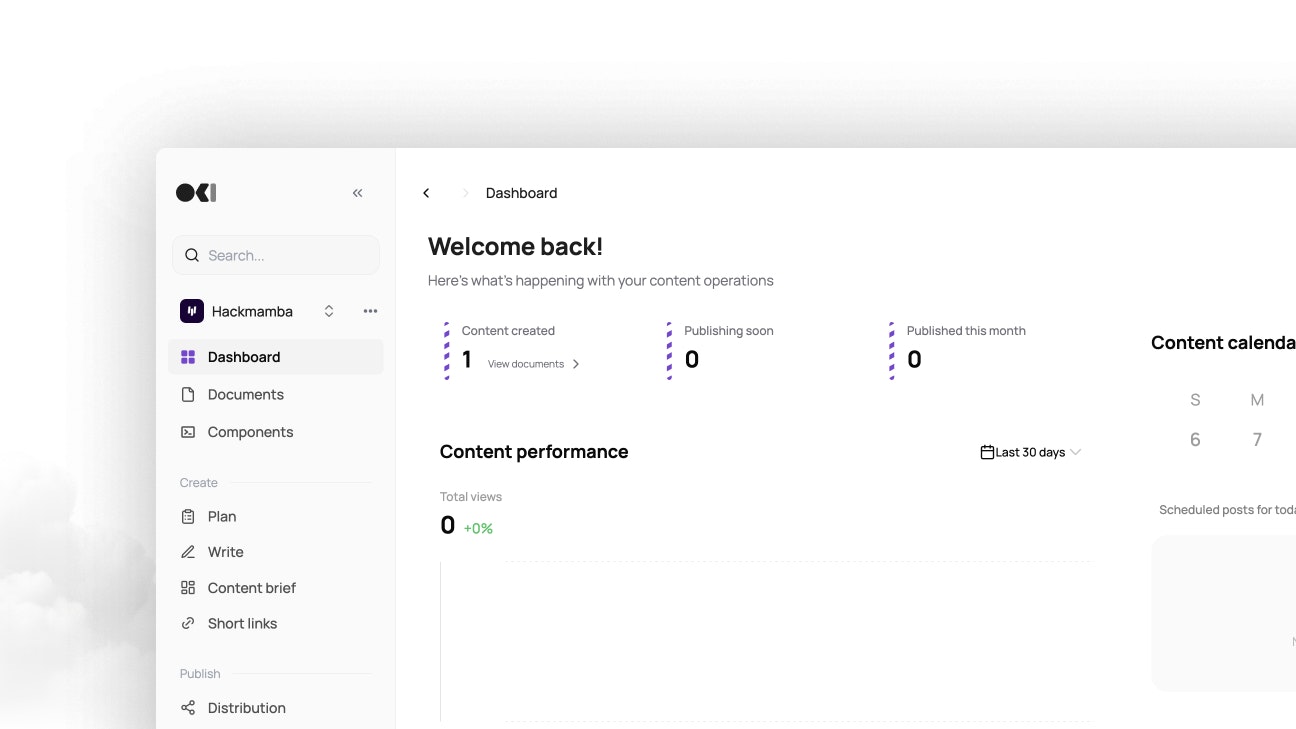Open the Short links menu item
Viewport: 1296px width, 729px height.
[x=276, y=623]
